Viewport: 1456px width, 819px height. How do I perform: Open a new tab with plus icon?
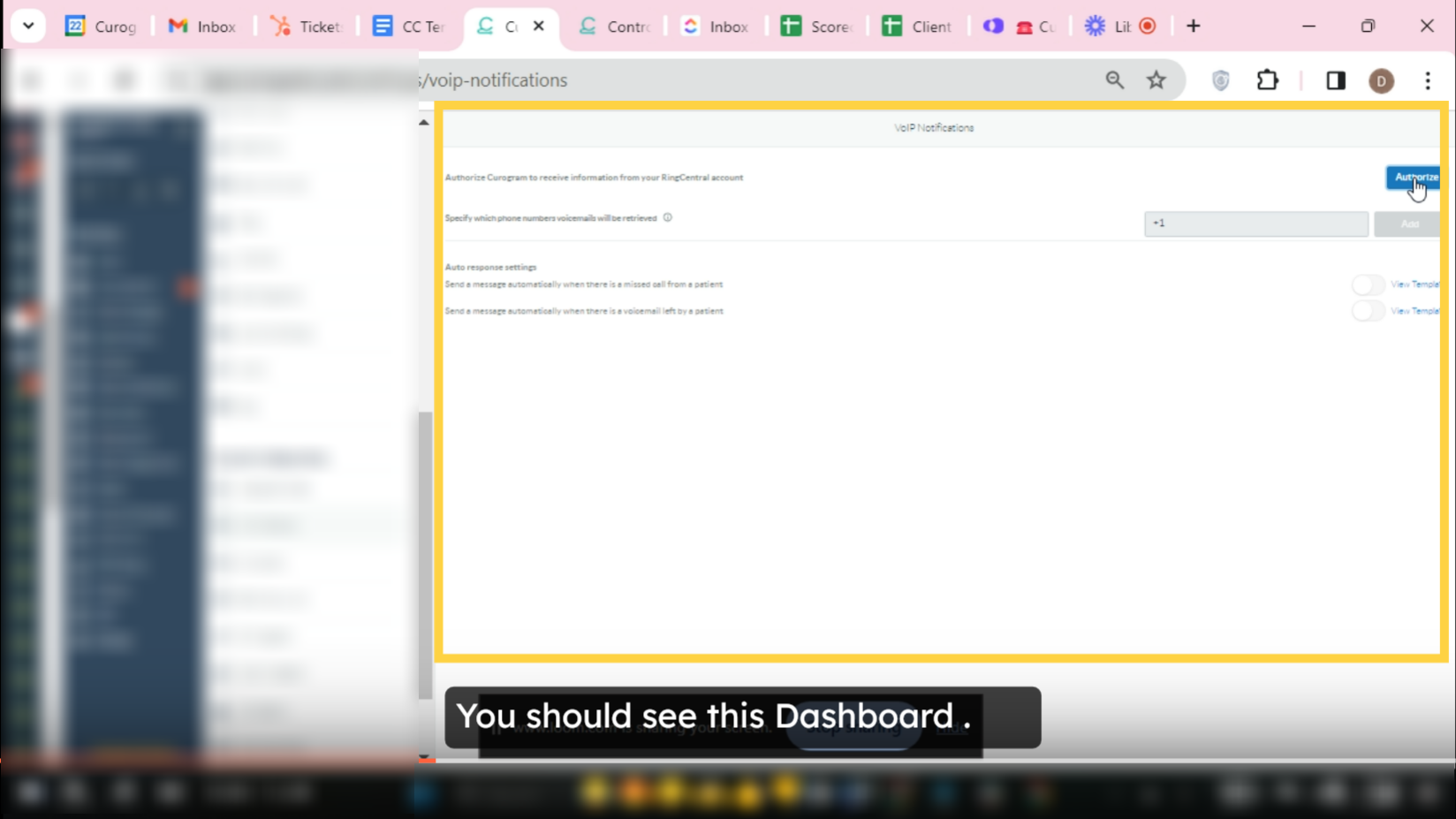pos(1193,26)
